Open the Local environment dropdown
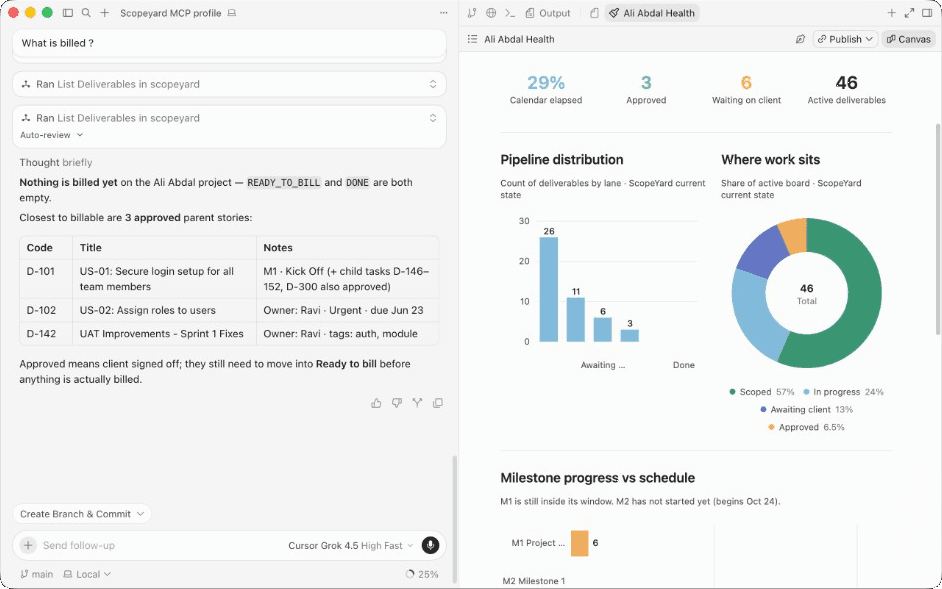Viewport: 942px width, 589px height. click(87, 574)
